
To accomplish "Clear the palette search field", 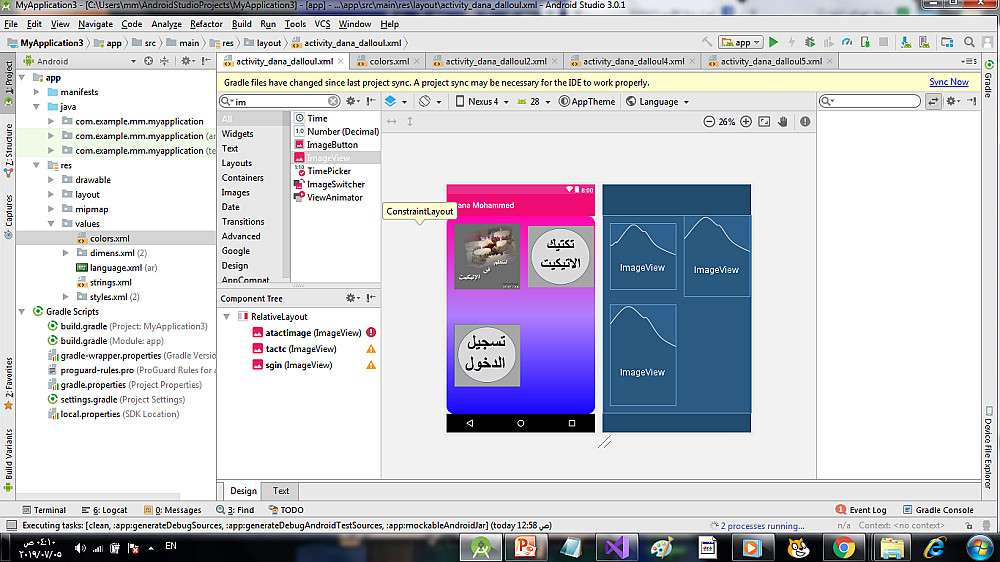I will point(334,101).
